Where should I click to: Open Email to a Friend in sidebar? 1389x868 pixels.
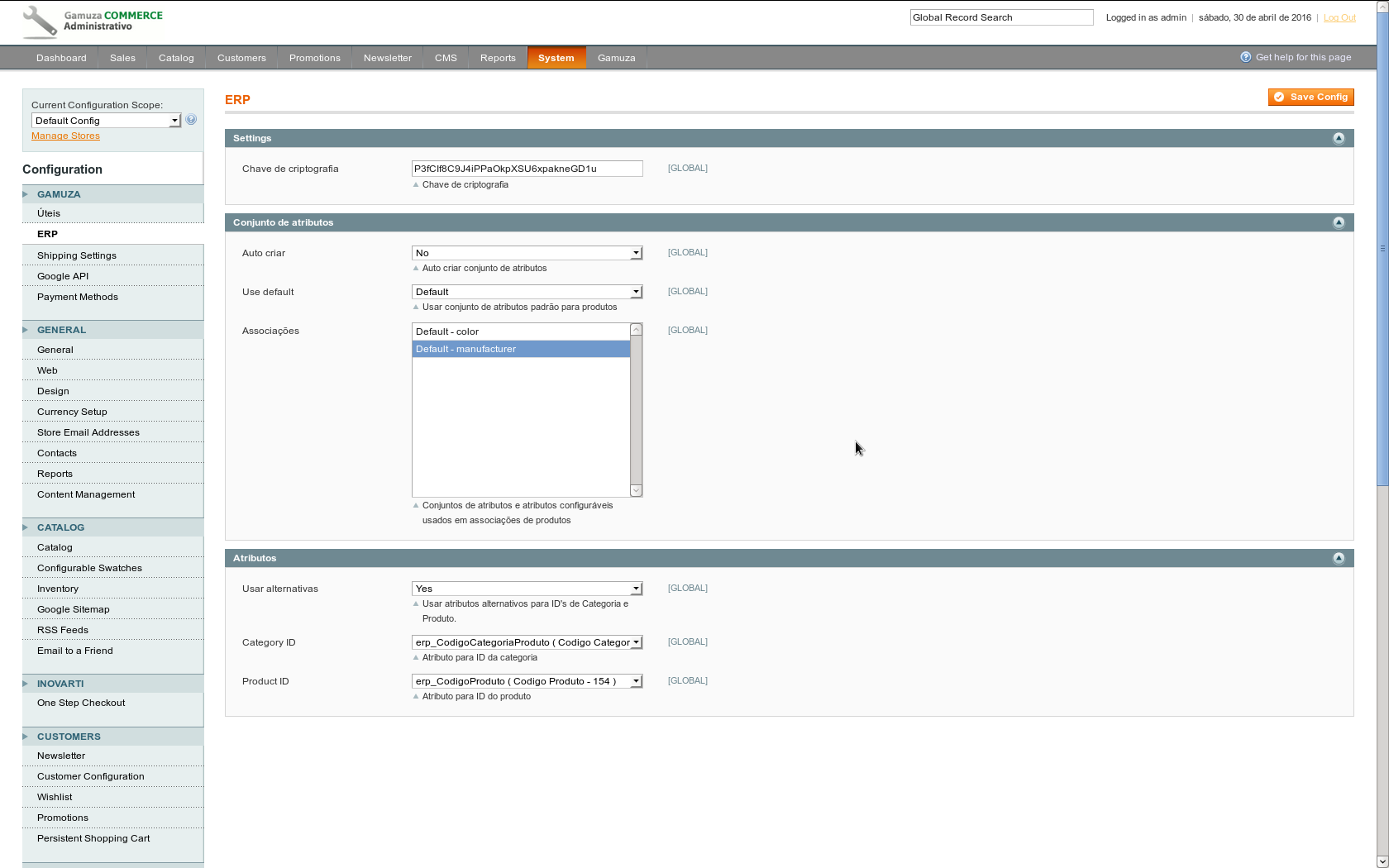pos(112,651)
